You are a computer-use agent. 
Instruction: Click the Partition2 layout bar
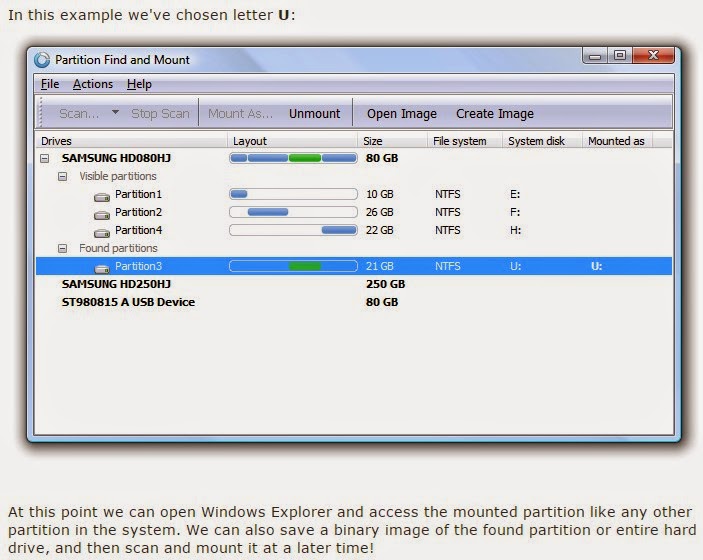(293, 212)
